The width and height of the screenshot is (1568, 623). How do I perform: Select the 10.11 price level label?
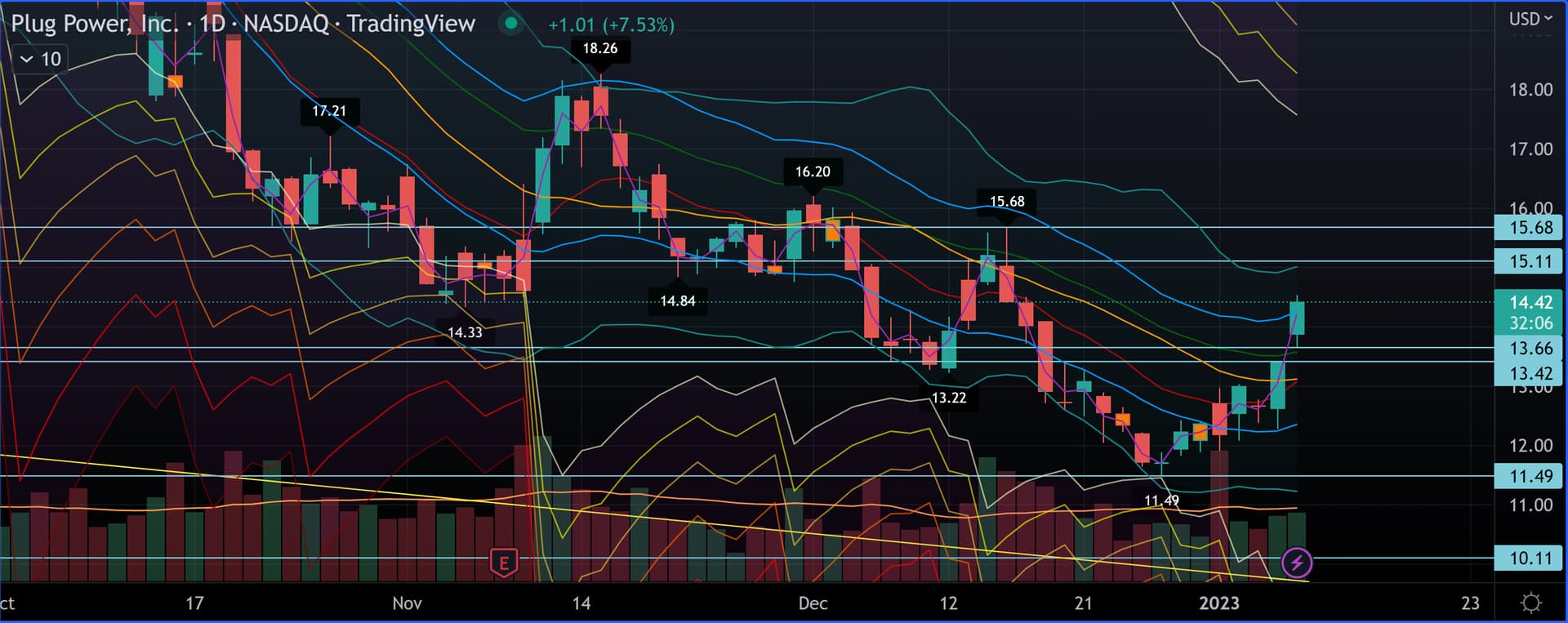tap(1529, 558)
